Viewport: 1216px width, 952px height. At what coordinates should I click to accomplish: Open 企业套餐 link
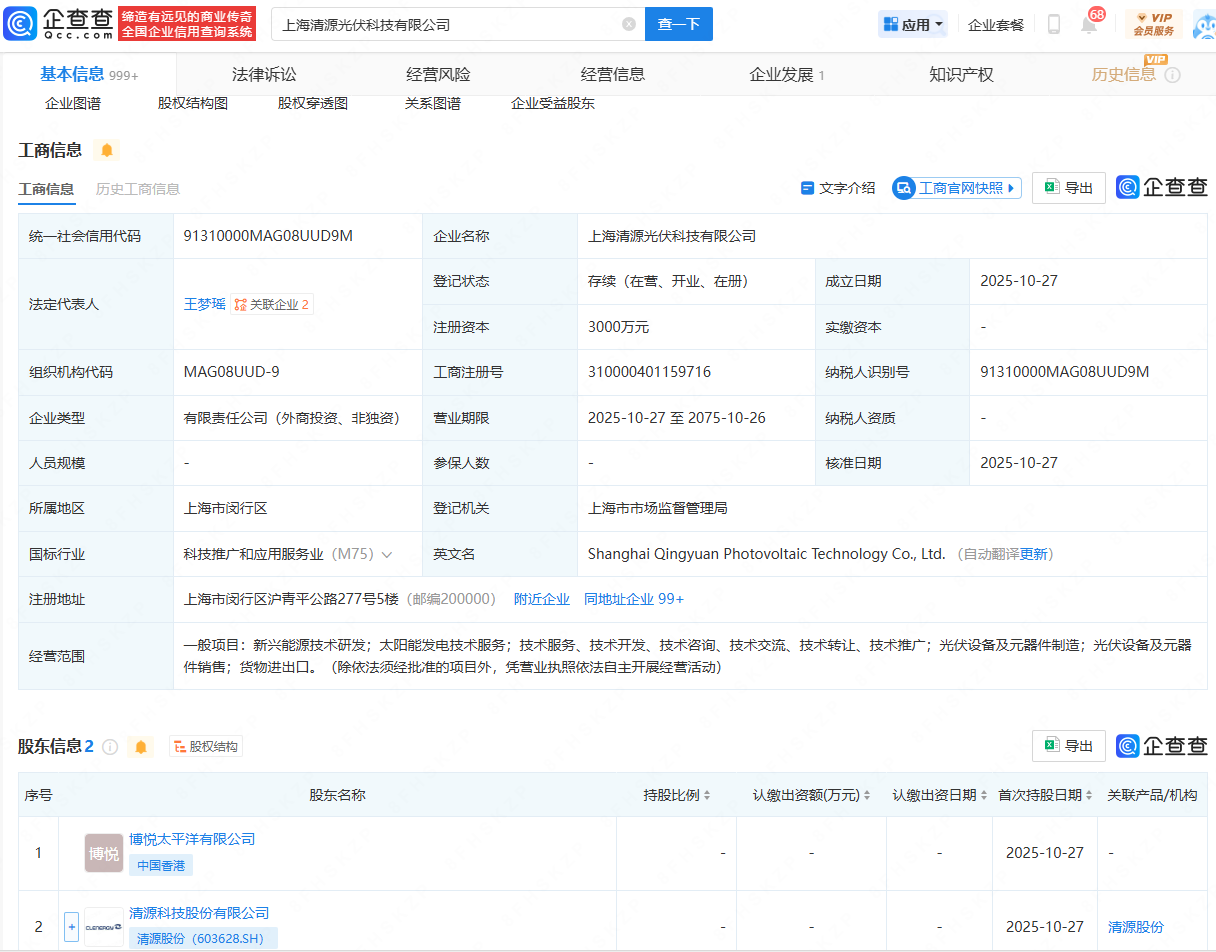click(x=996, y=25)
